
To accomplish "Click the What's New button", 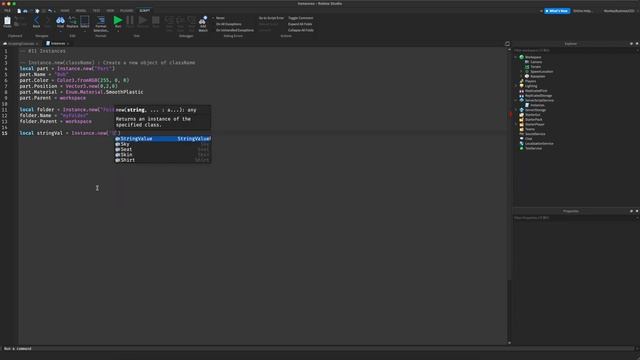I will pos(557,11).
